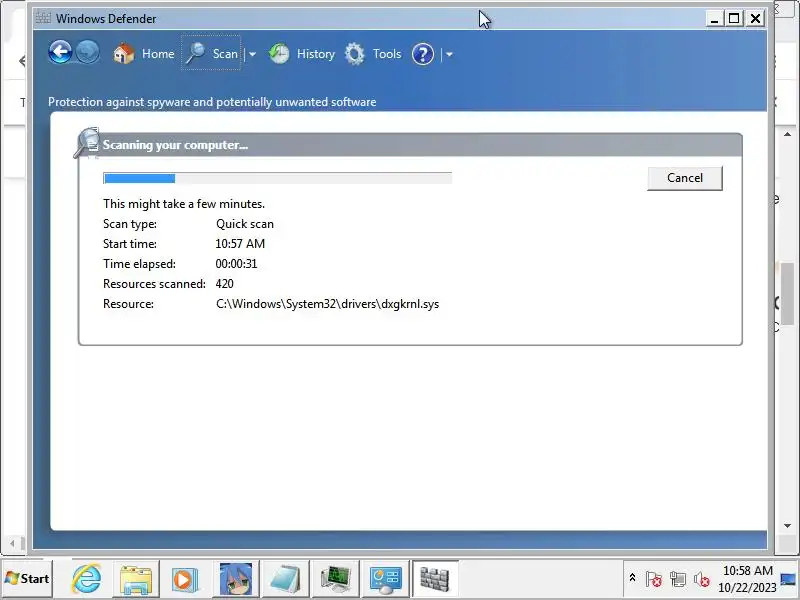Viewport: 800px width, 600px height.
Task: Cancel the running quick scan
Action: click(x=685, y=178)
